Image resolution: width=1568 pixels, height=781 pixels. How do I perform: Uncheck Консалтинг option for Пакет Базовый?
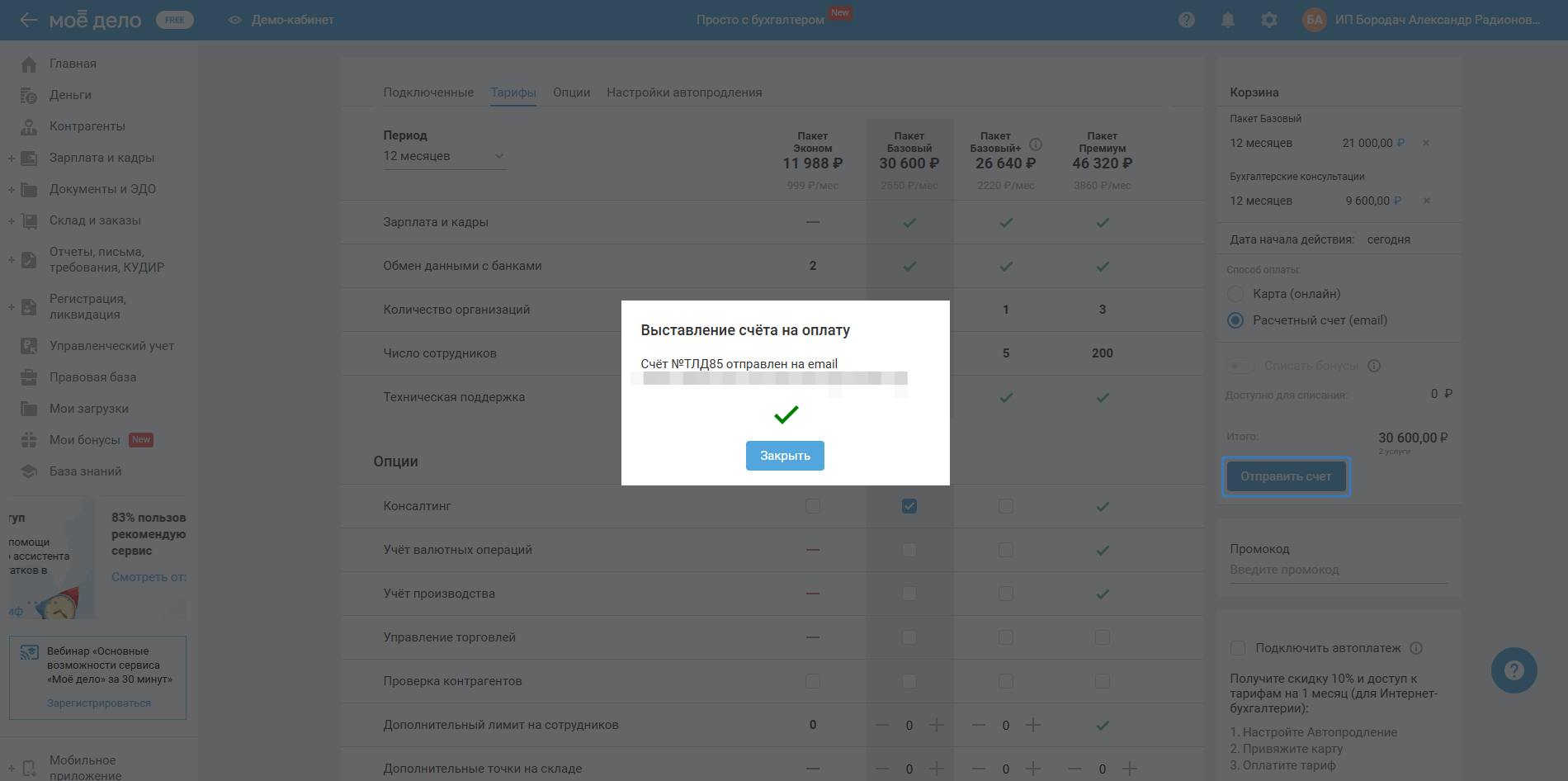pyautogui.click(x=909, y=506)
